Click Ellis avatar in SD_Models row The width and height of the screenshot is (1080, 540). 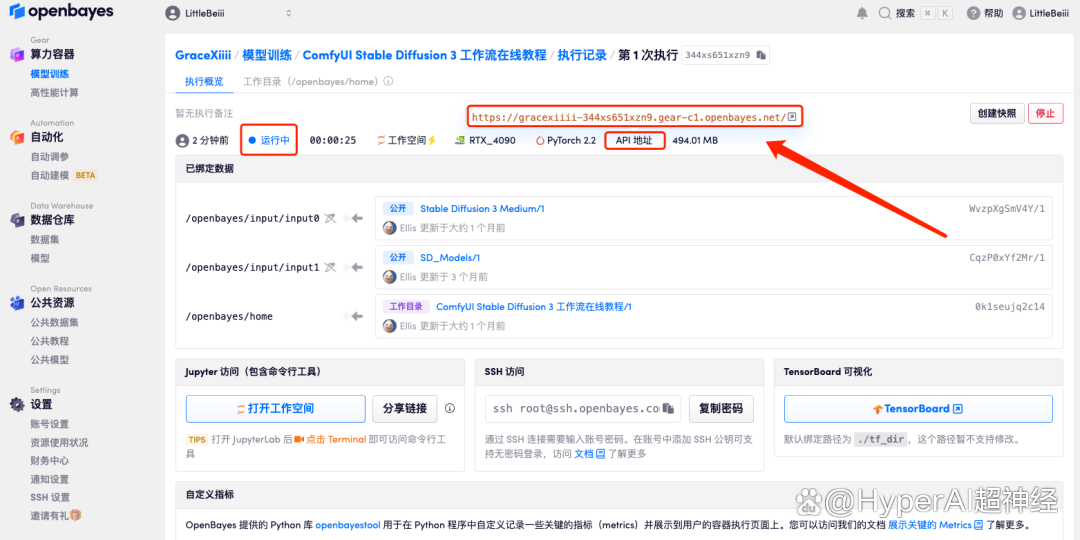point(390,277)
